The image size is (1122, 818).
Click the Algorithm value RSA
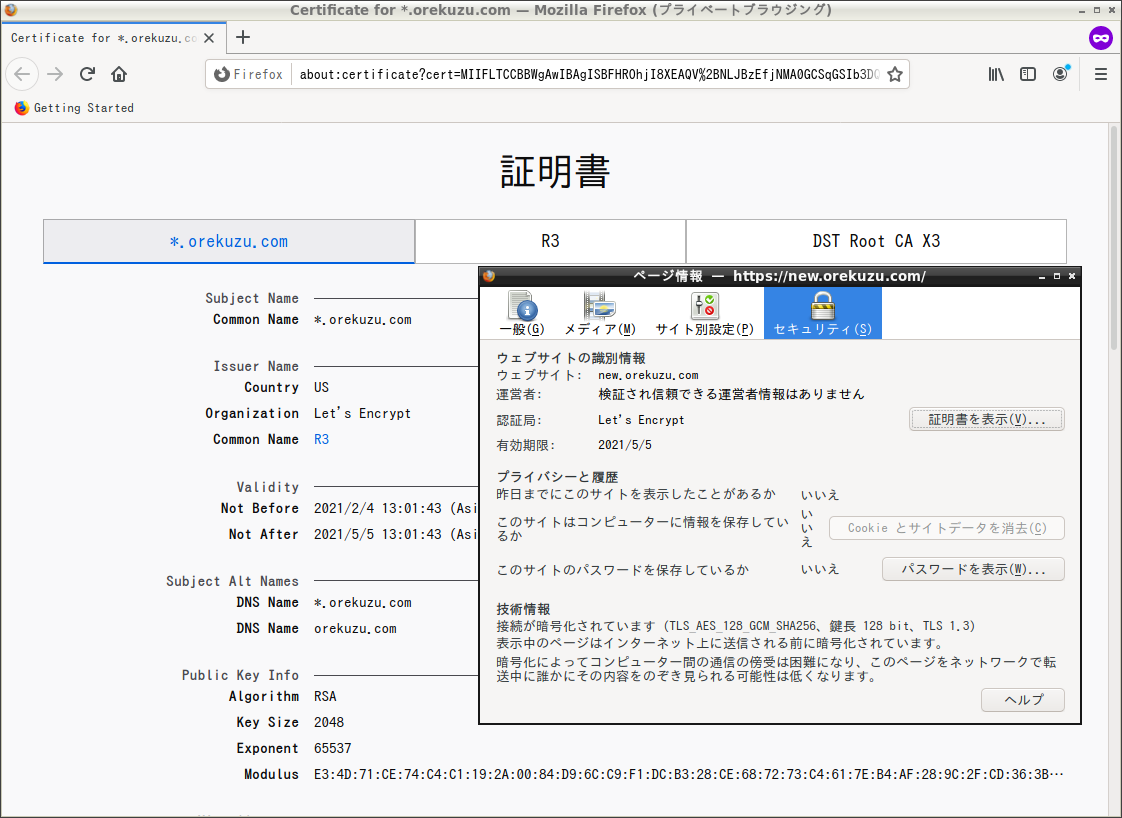pyautogui.click(x=325, y=696)
